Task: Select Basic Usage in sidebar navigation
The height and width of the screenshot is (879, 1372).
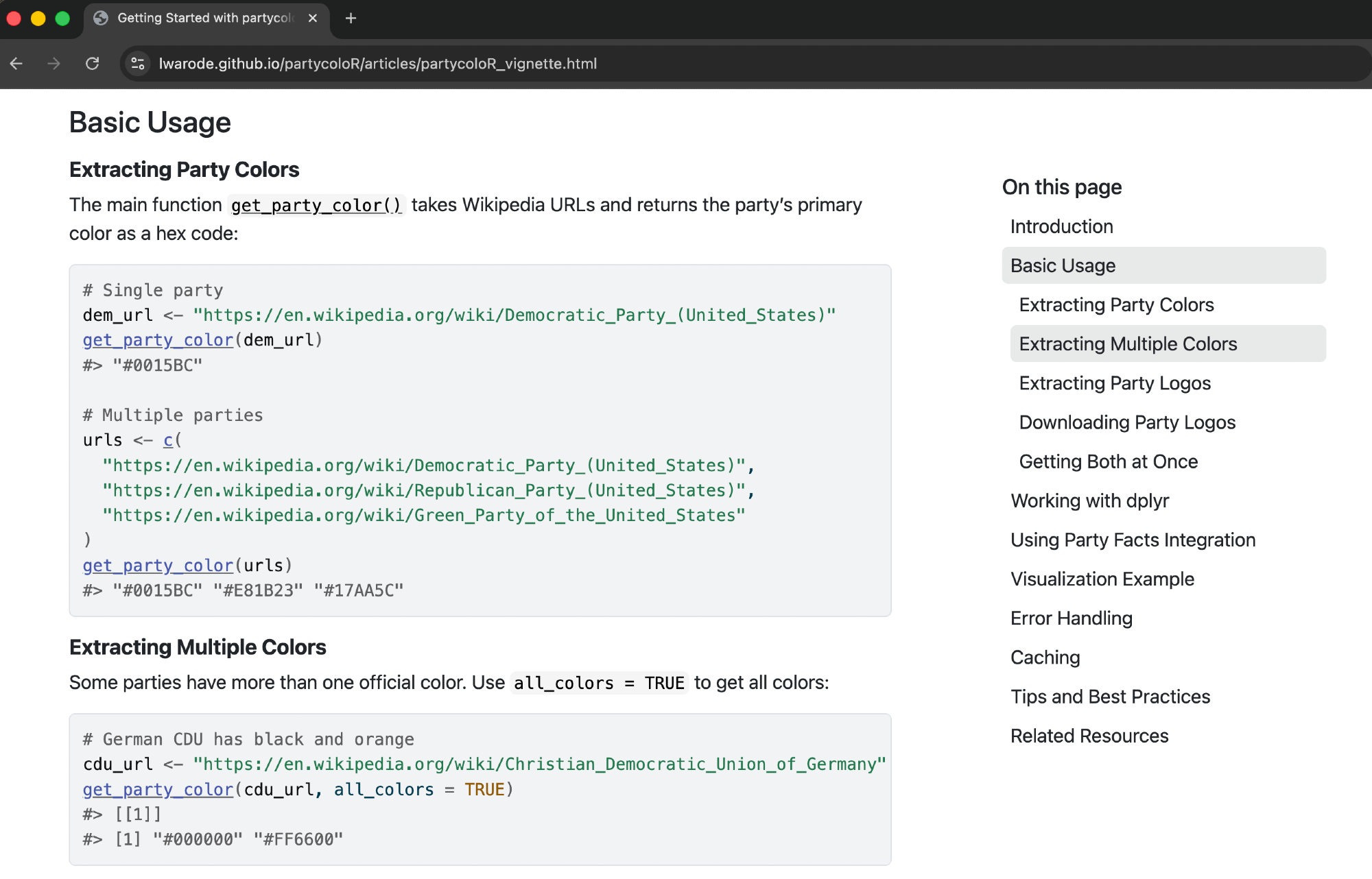Action: [1063, 265]
